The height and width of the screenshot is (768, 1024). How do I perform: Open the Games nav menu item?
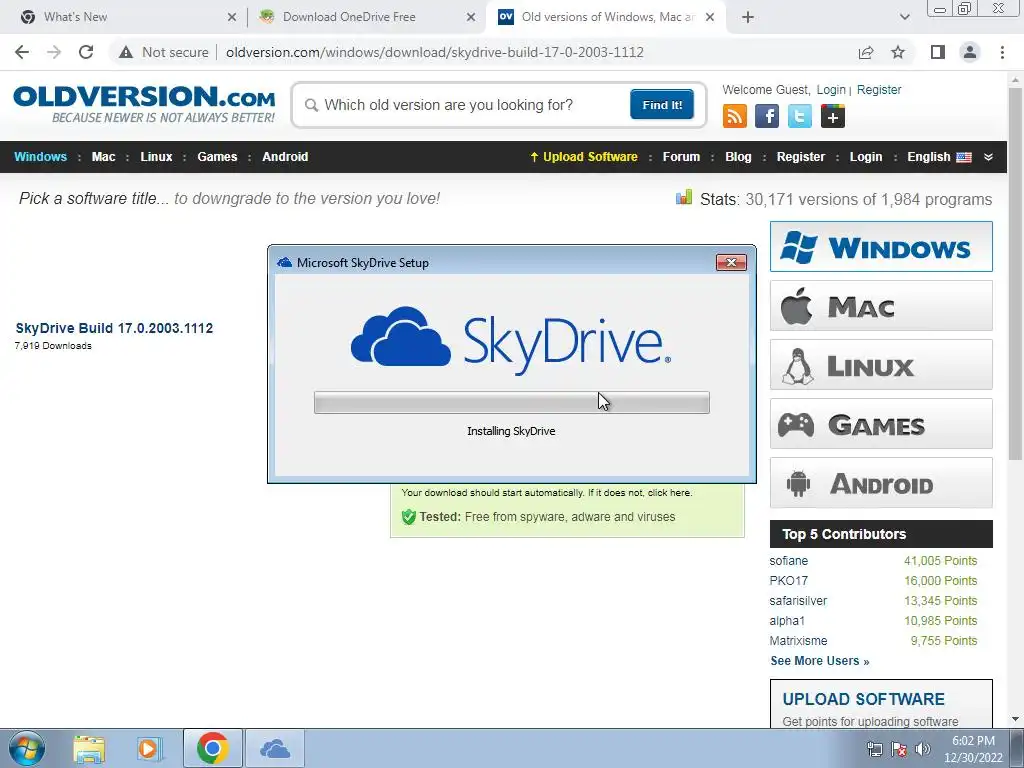[x=217, y=157]
